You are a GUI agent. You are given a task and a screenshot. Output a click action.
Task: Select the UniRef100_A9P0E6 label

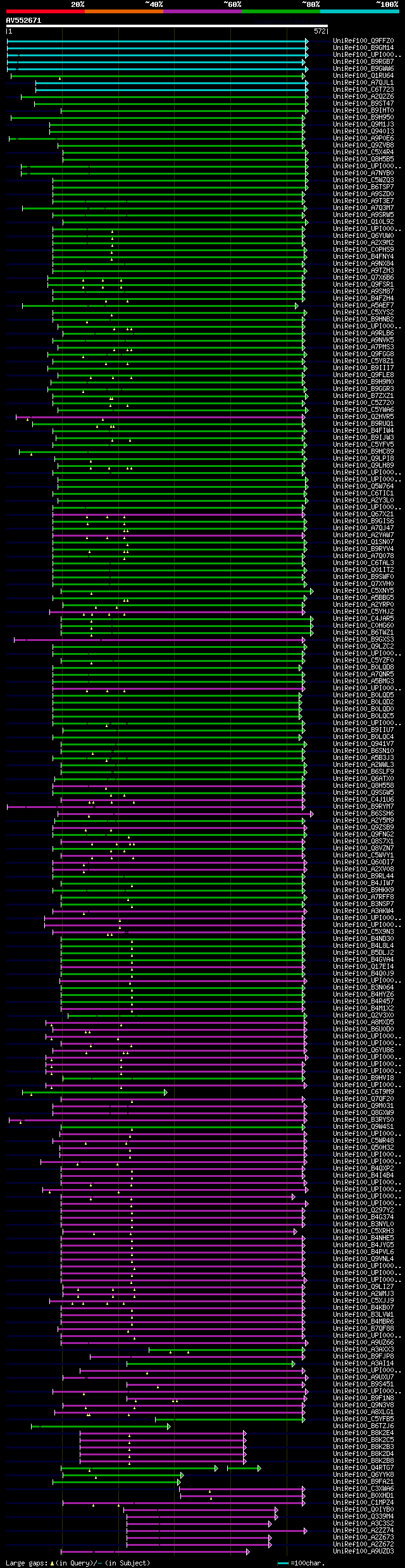pyautogui.click(x=363, y=139)
